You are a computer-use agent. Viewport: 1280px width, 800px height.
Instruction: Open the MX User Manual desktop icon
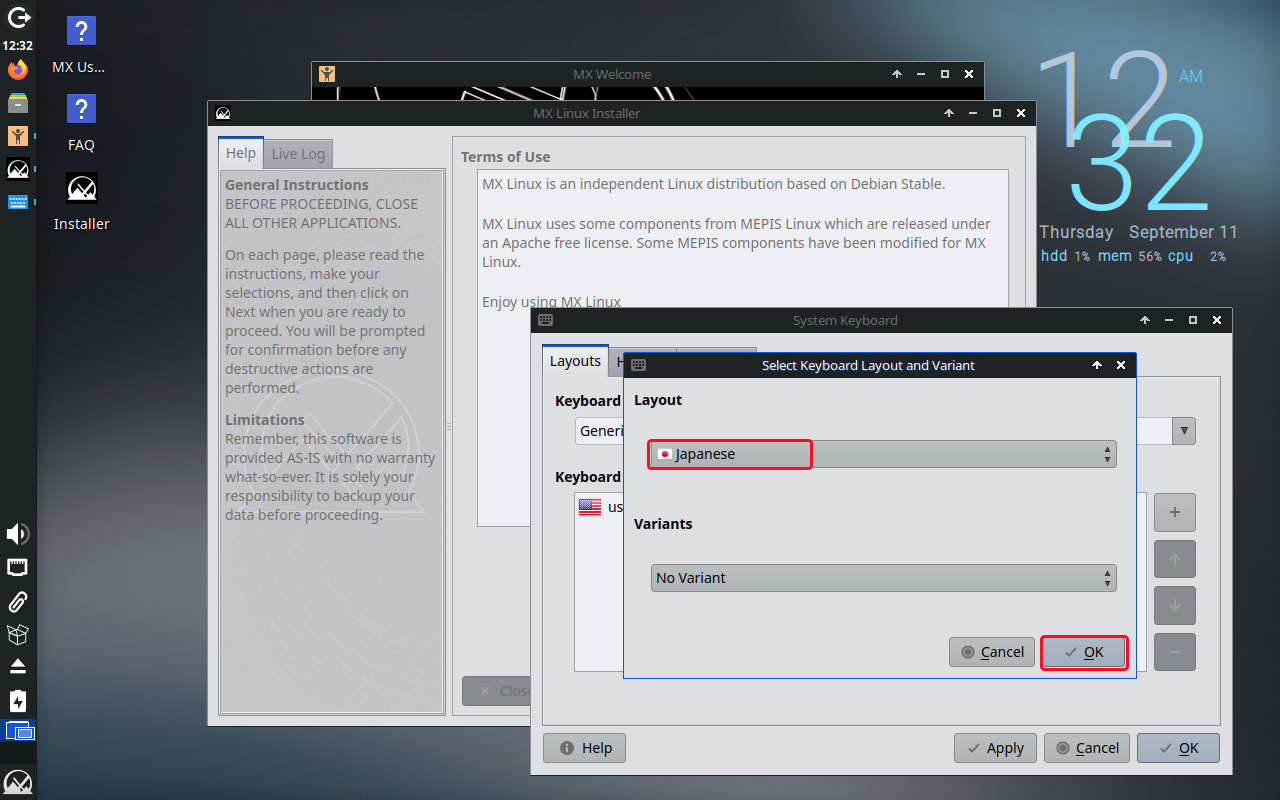(80, 46)
